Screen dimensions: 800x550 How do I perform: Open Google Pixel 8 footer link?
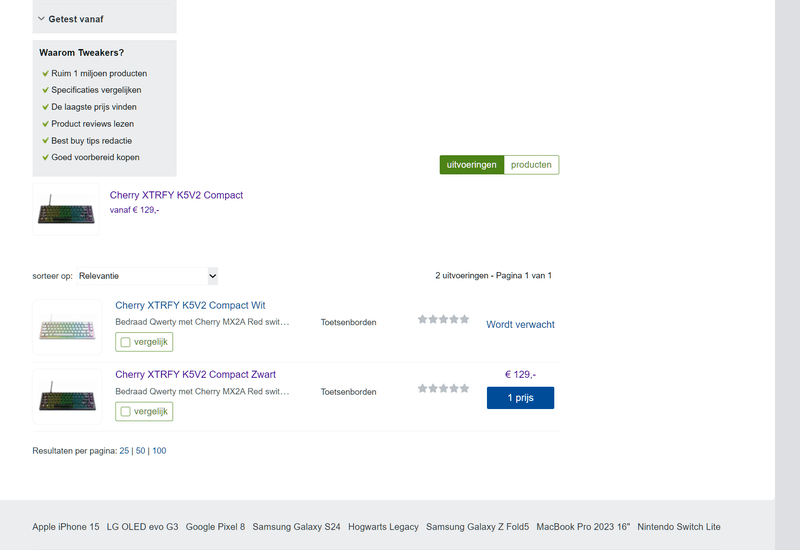click(x=215, y=527)
